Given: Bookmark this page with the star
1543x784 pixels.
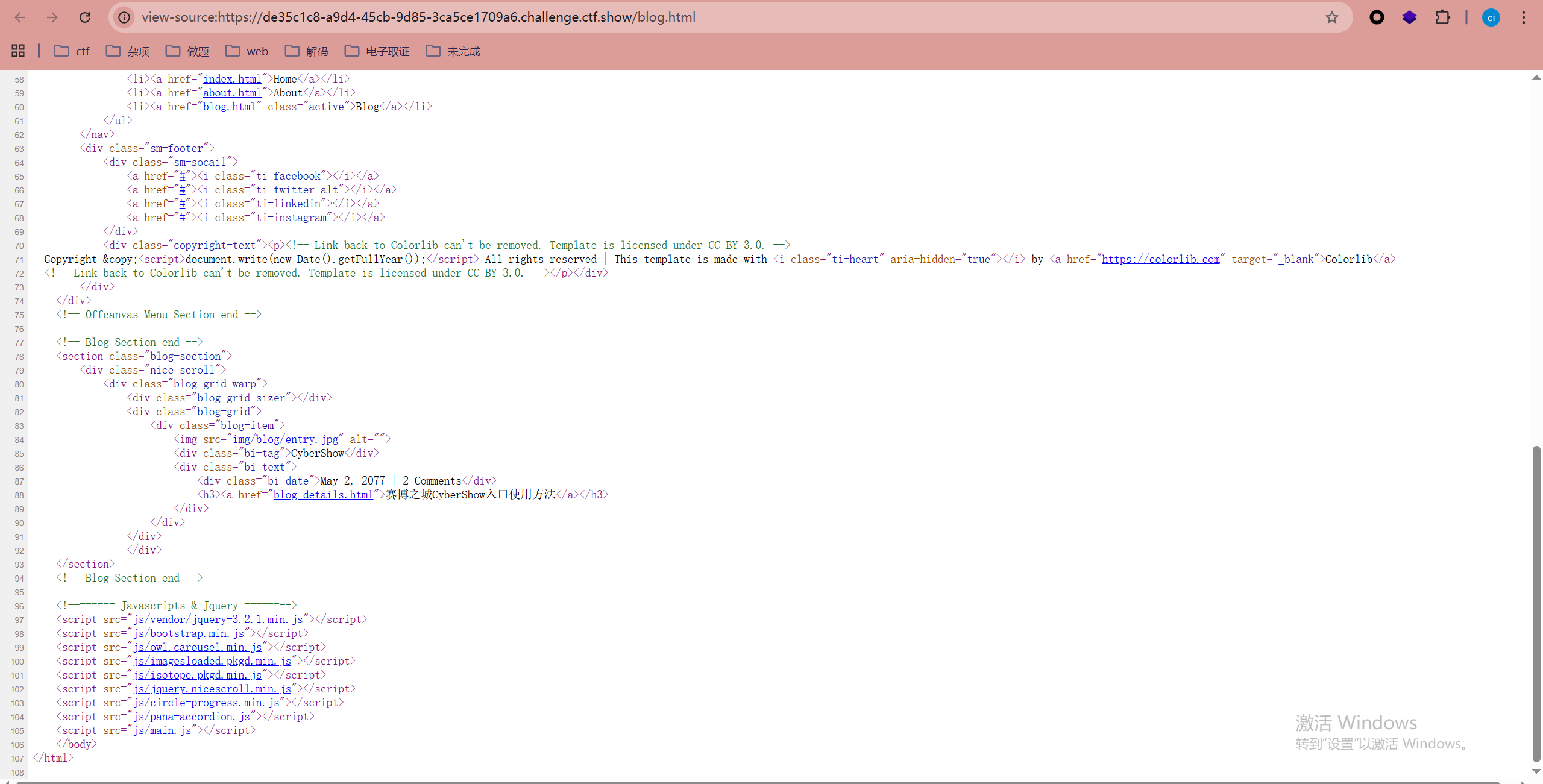Looking at the screenshot, I should pos(1331,17).
